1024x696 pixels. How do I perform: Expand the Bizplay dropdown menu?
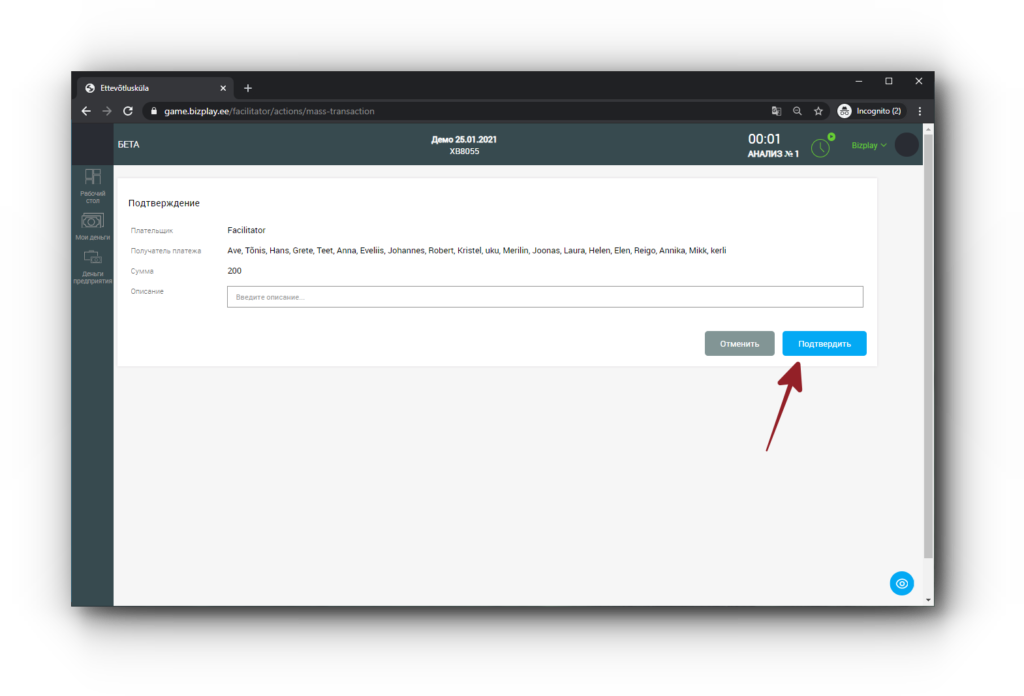(868, 145)
